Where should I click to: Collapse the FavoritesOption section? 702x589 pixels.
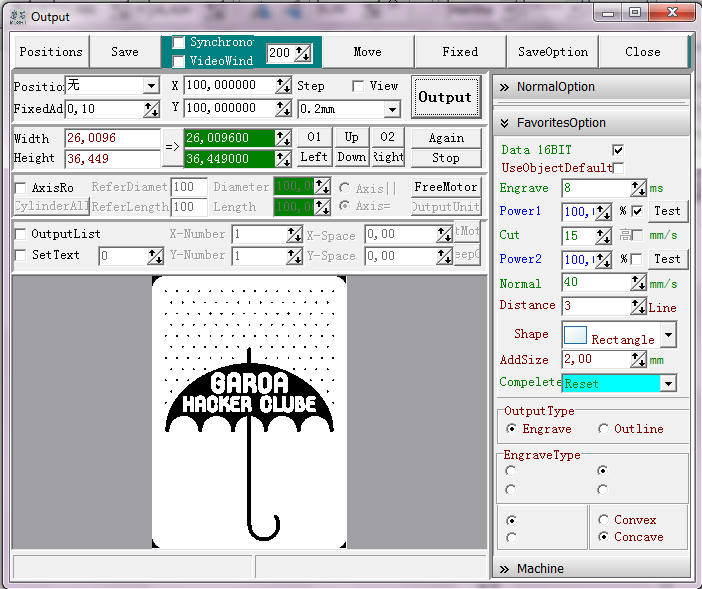591,123
